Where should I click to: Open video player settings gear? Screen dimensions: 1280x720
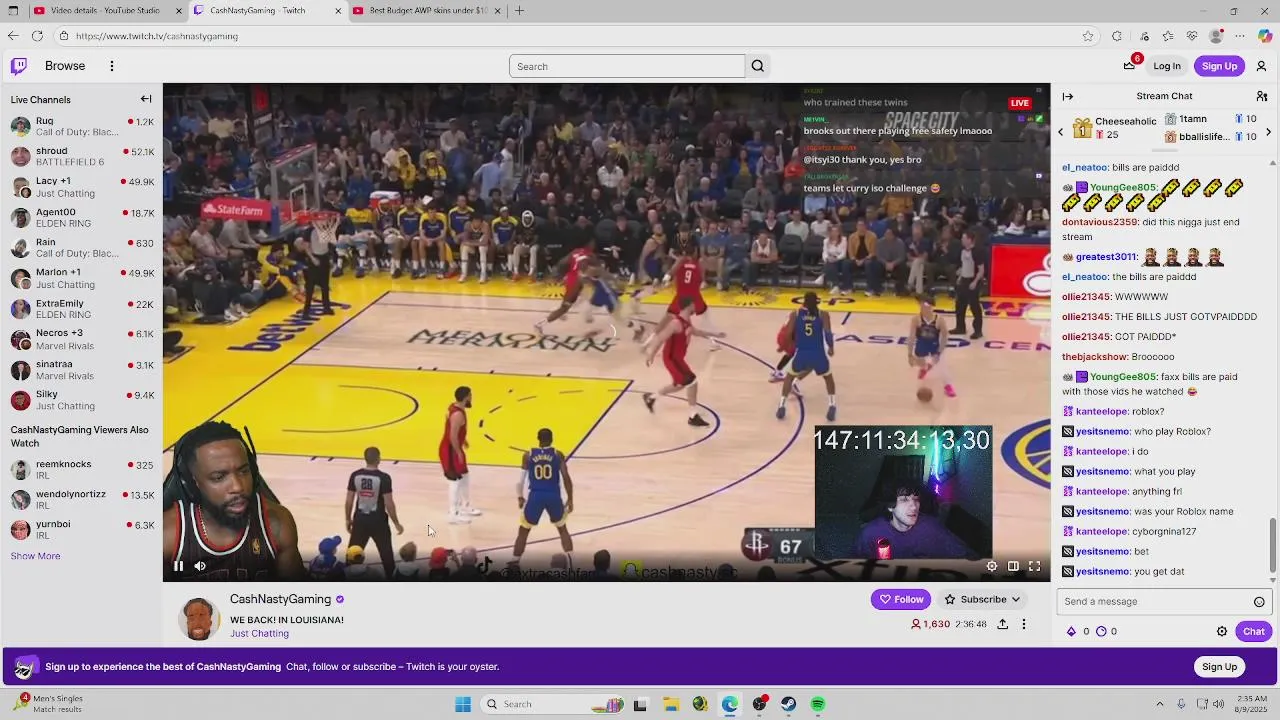coord(991,566)
